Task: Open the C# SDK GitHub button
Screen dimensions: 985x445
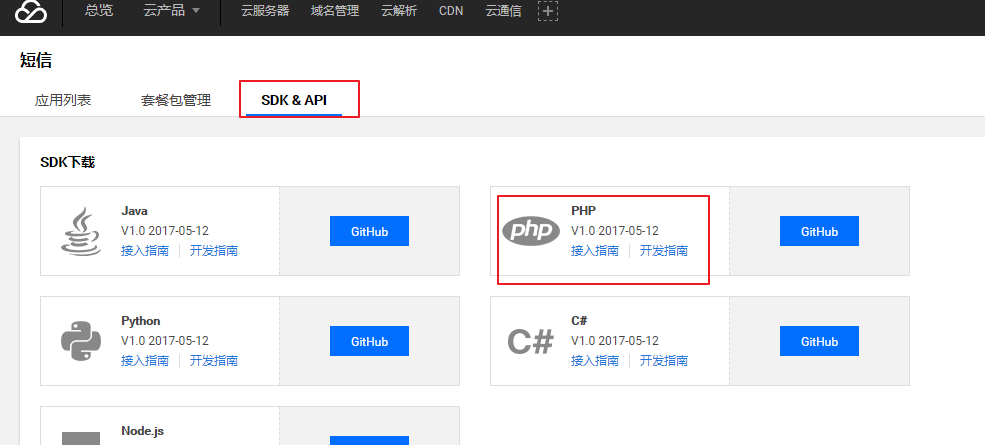Action: [819, 341]
